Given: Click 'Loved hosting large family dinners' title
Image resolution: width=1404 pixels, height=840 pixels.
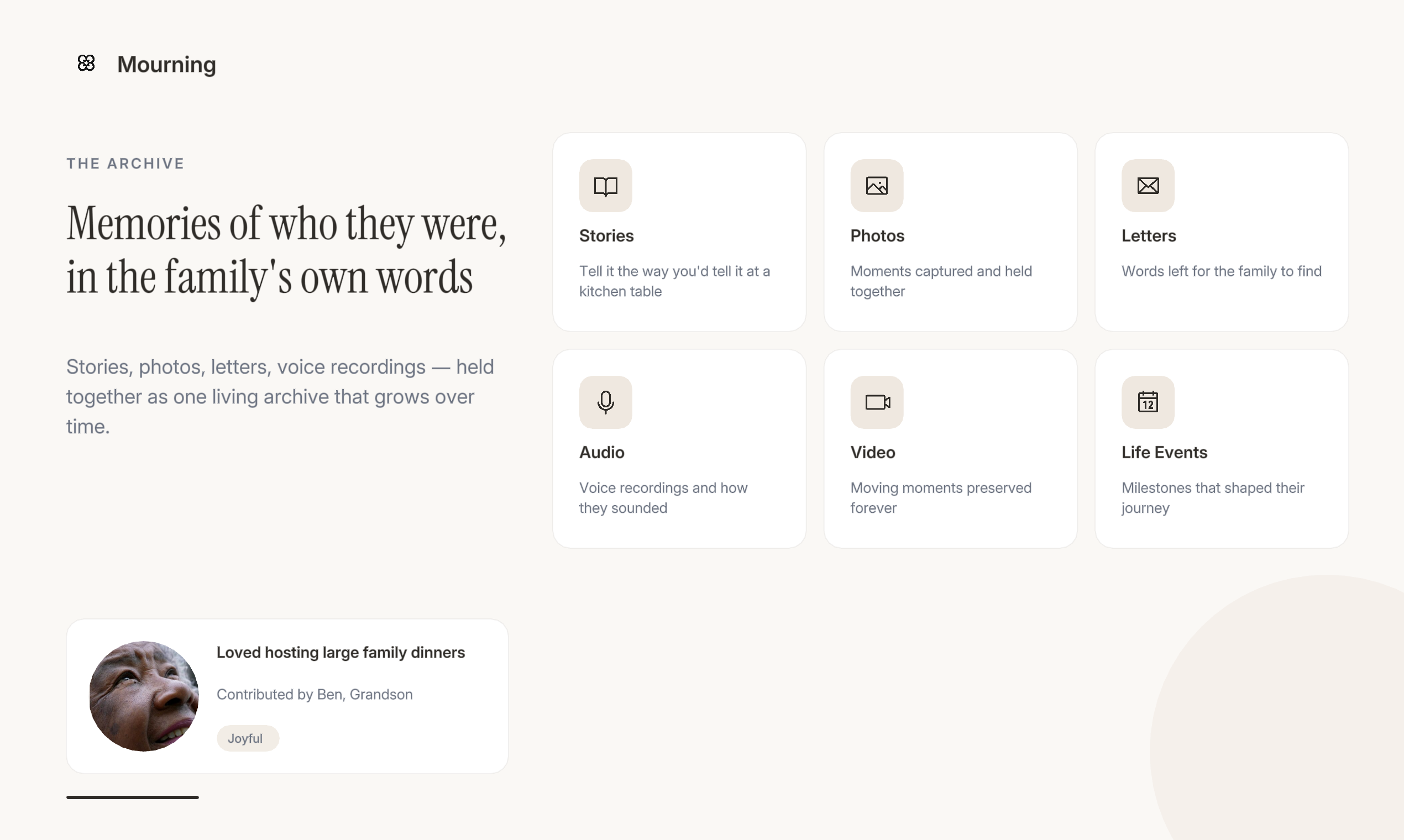Looking at the screenshot, I should click(x=341, y=653).
